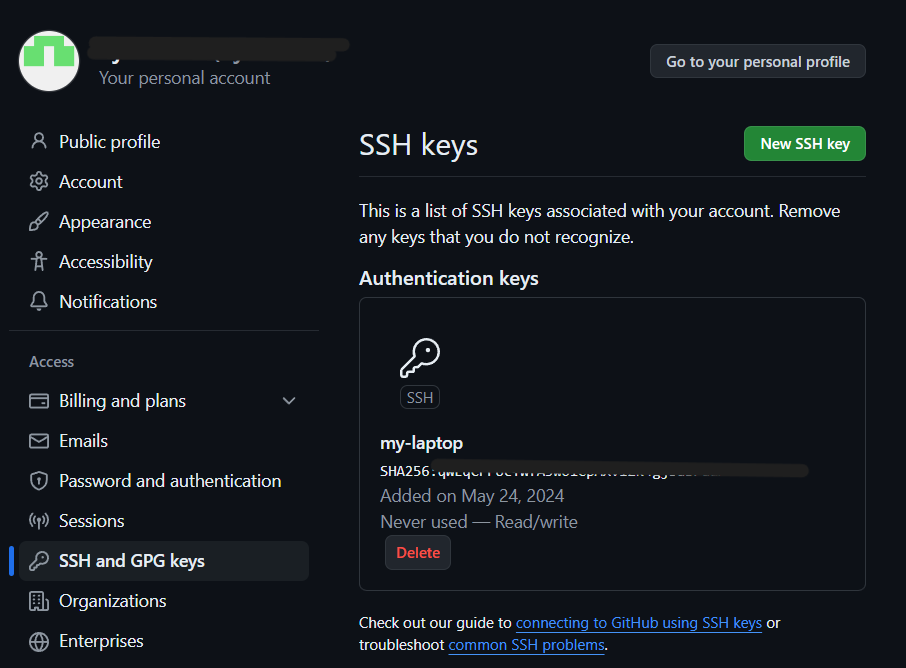The height and width of the screenshot is (668, 906).
Task: Open the connecting to GitHub using SSH guide
Action: point(638,622)
